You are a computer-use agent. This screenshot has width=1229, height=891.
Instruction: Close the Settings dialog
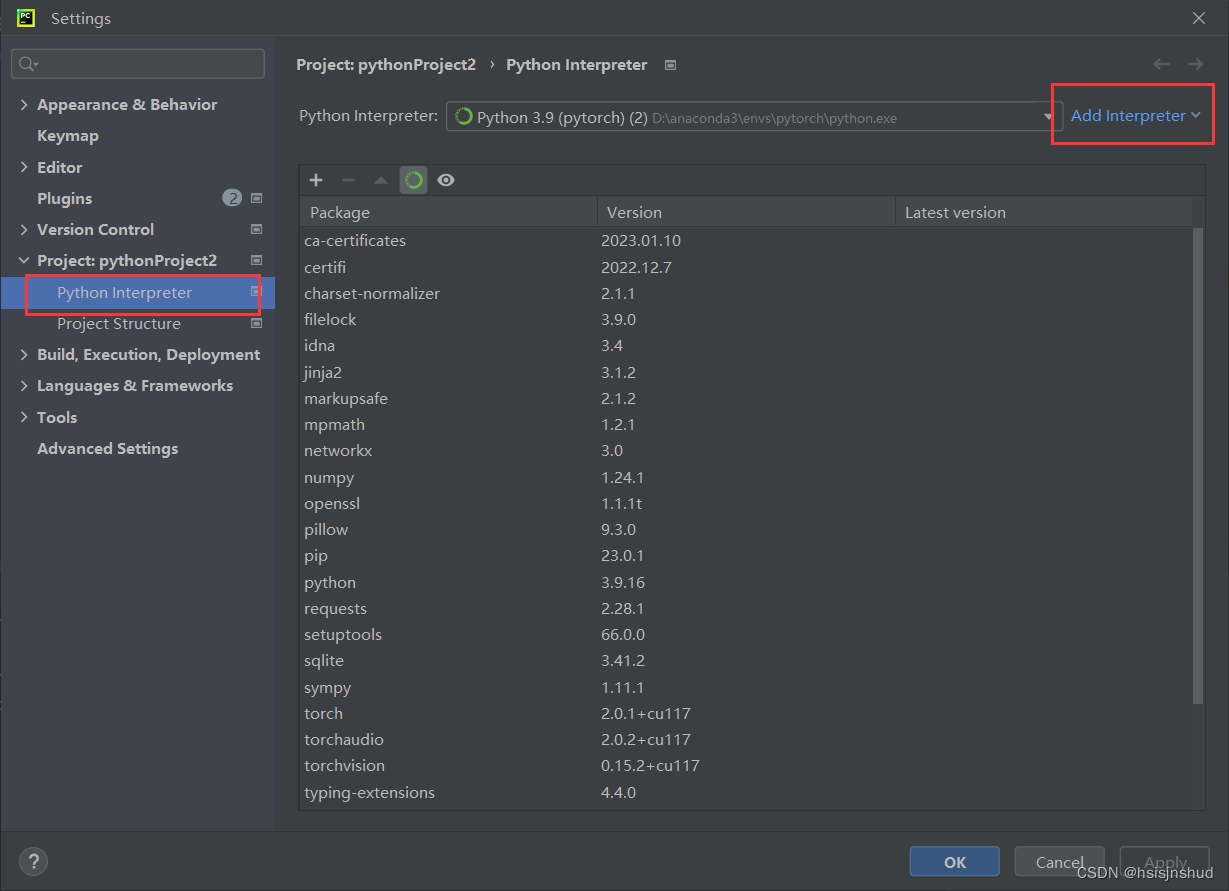point(1199,18)
